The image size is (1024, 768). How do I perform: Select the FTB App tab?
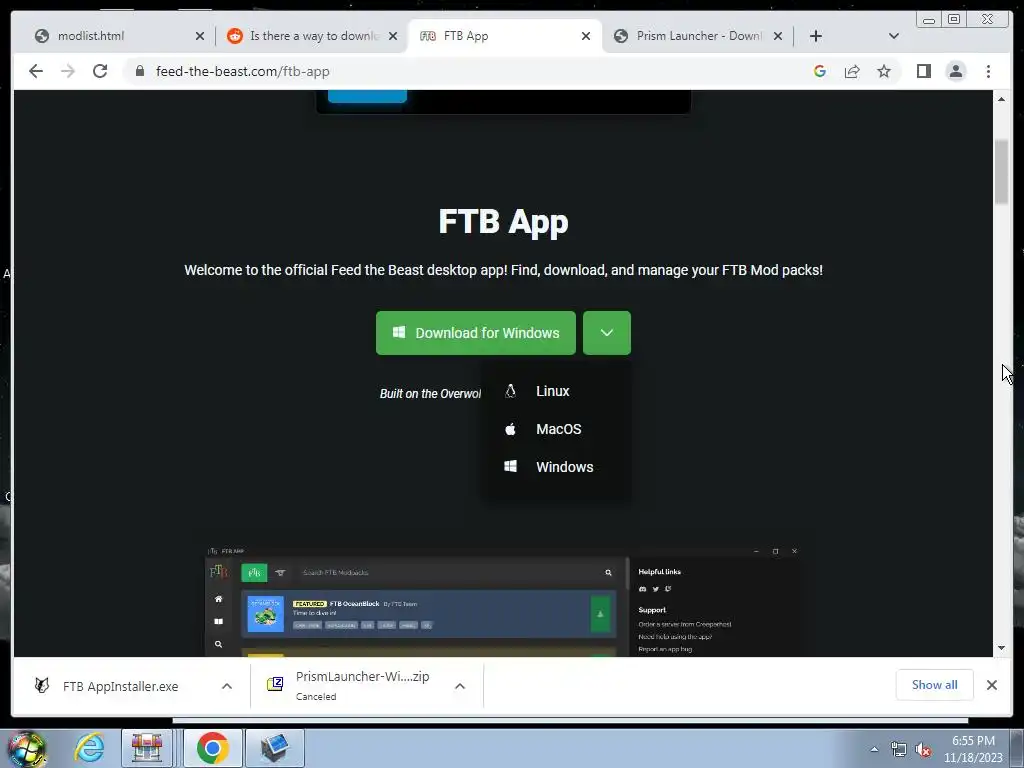pyautogui.click(x=503, y=36)
